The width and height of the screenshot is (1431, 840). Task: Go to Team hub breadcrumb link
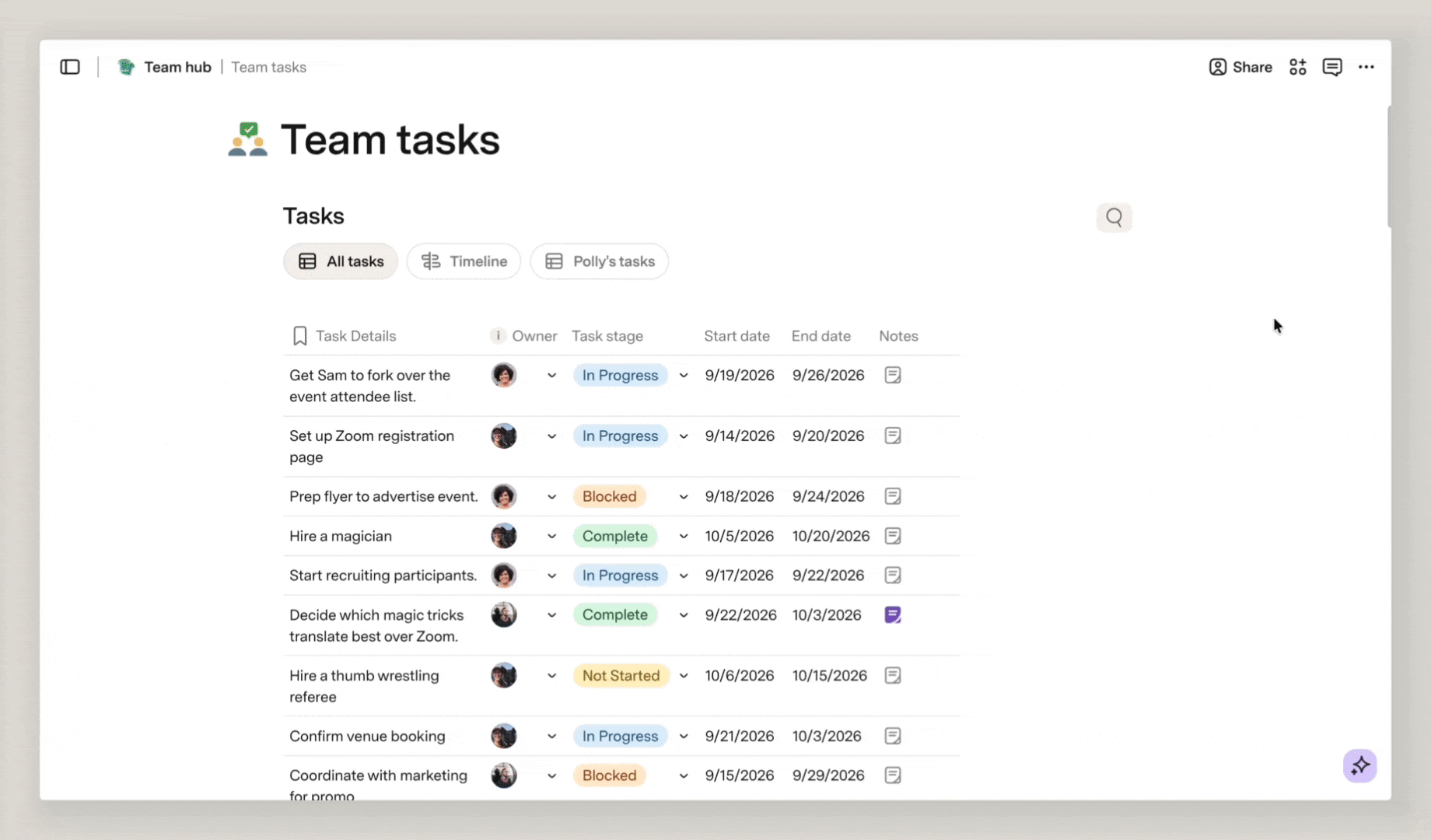coord(177,67)
